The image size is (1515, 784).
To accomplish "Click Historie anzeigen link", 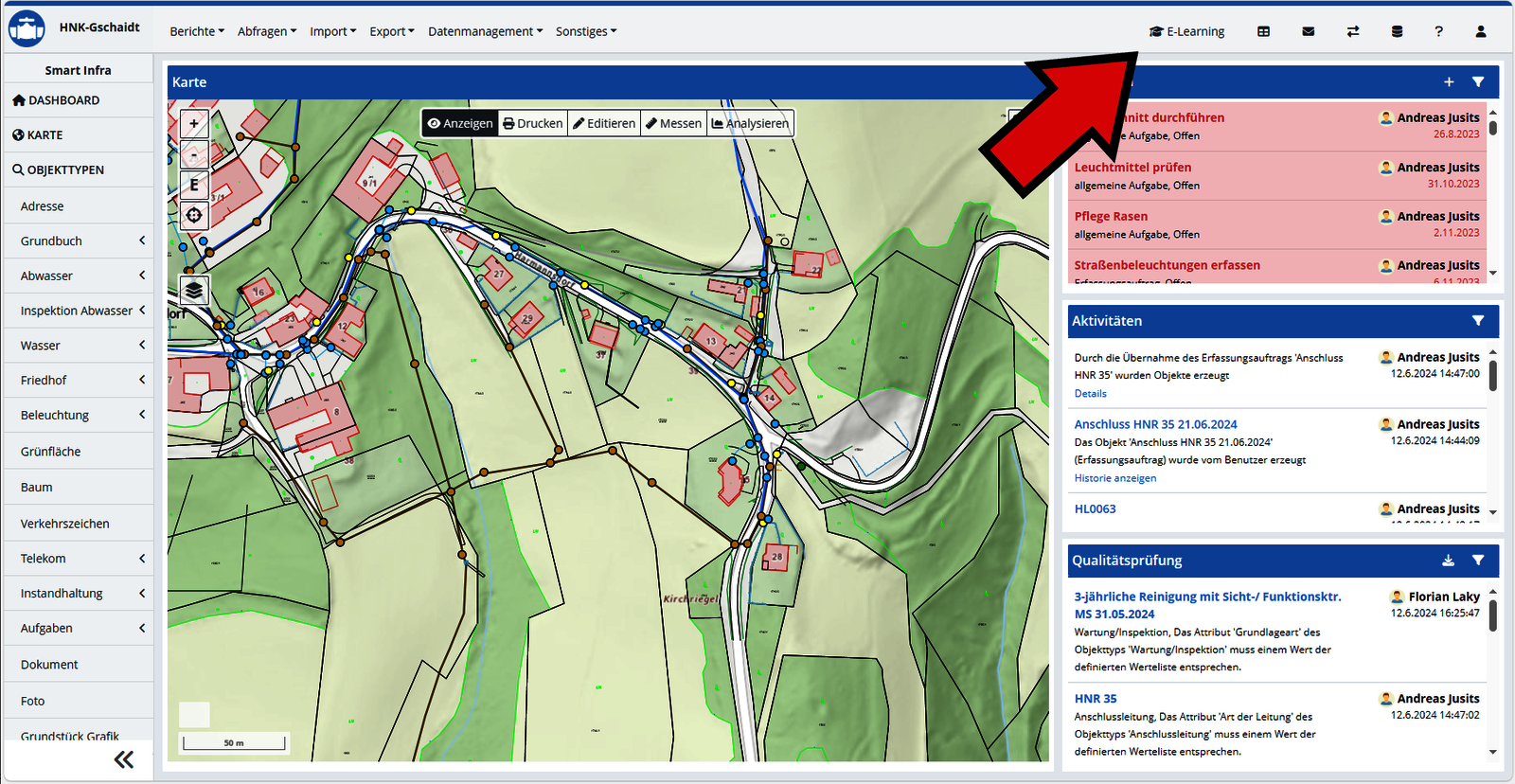I will click(x=1114, y=478).
